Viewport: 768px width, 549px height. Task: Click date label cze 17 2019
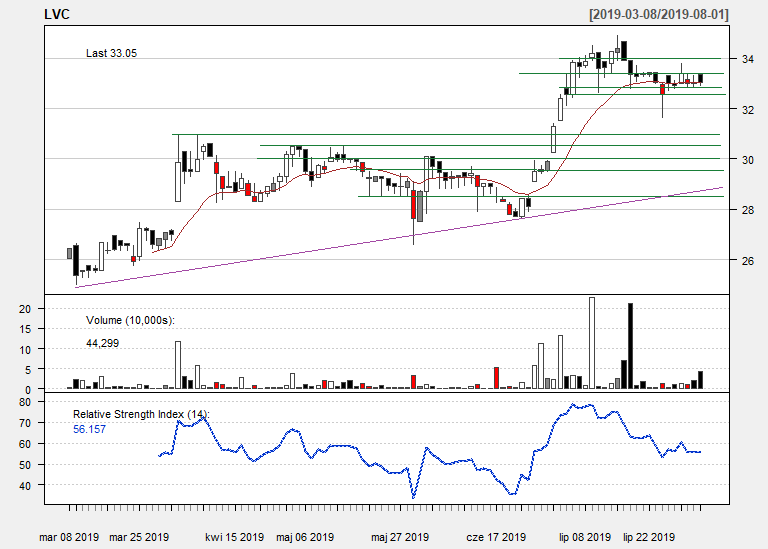(x=496, y=537)
